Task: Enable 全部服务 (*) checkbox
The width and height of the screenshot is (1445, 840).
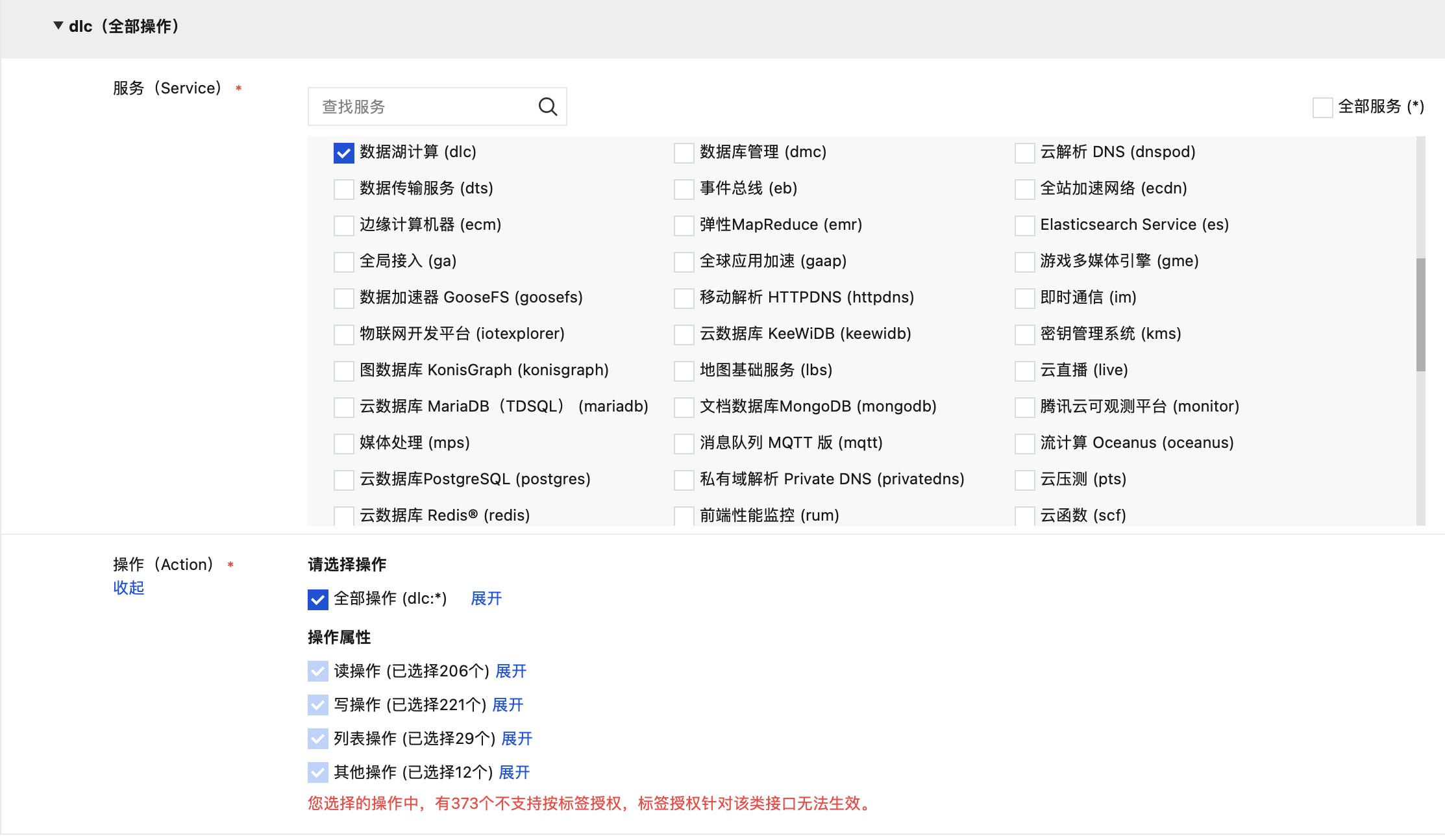Action: point(1322,107)
